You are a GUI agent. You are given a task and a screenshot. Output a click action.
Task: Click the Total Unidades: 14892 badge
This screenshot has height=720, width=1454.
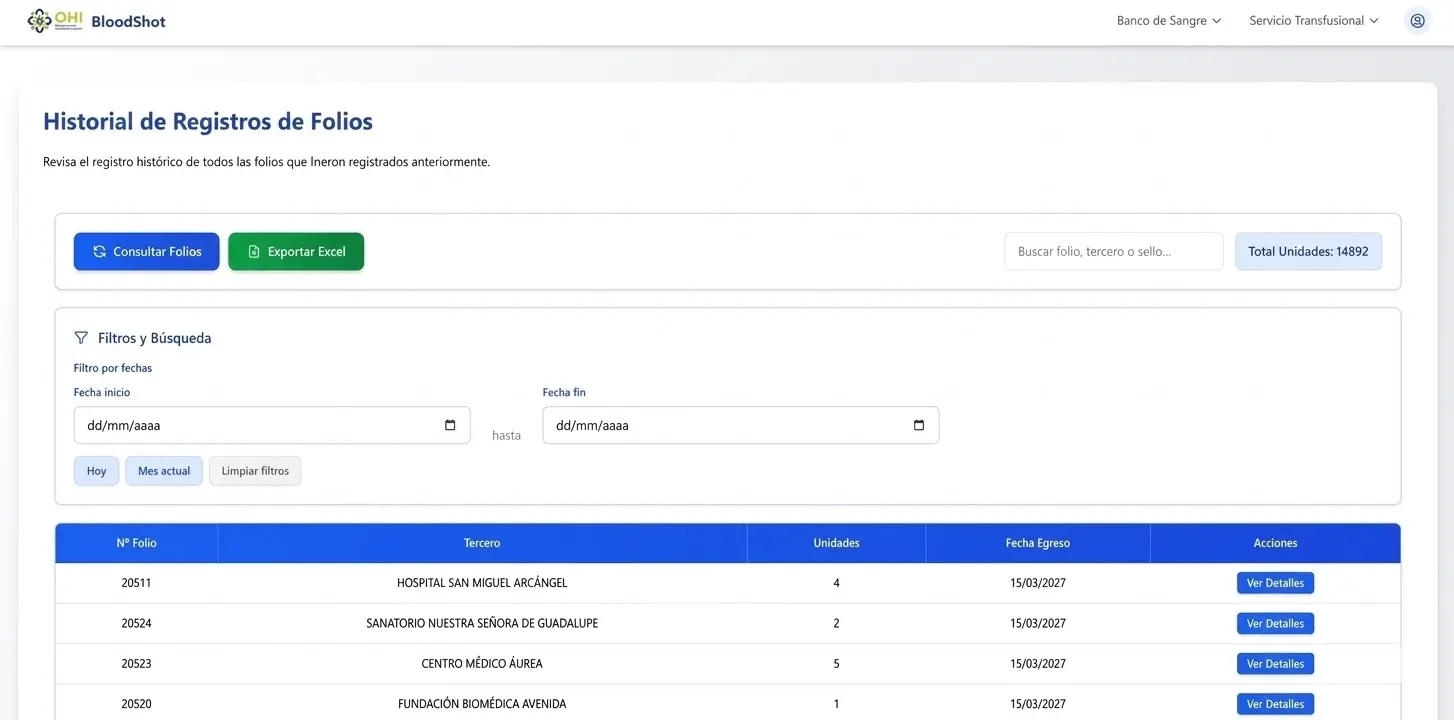tap(1308, 252)
